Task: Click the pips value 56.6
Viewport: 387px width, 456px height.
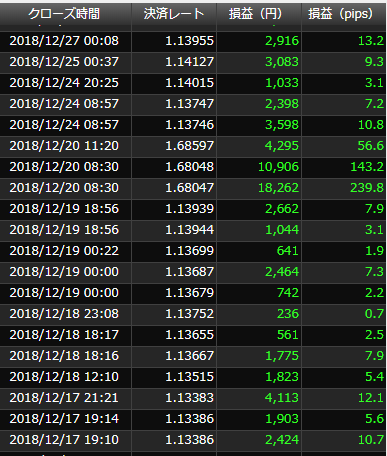Action: (x=371, y=146)
